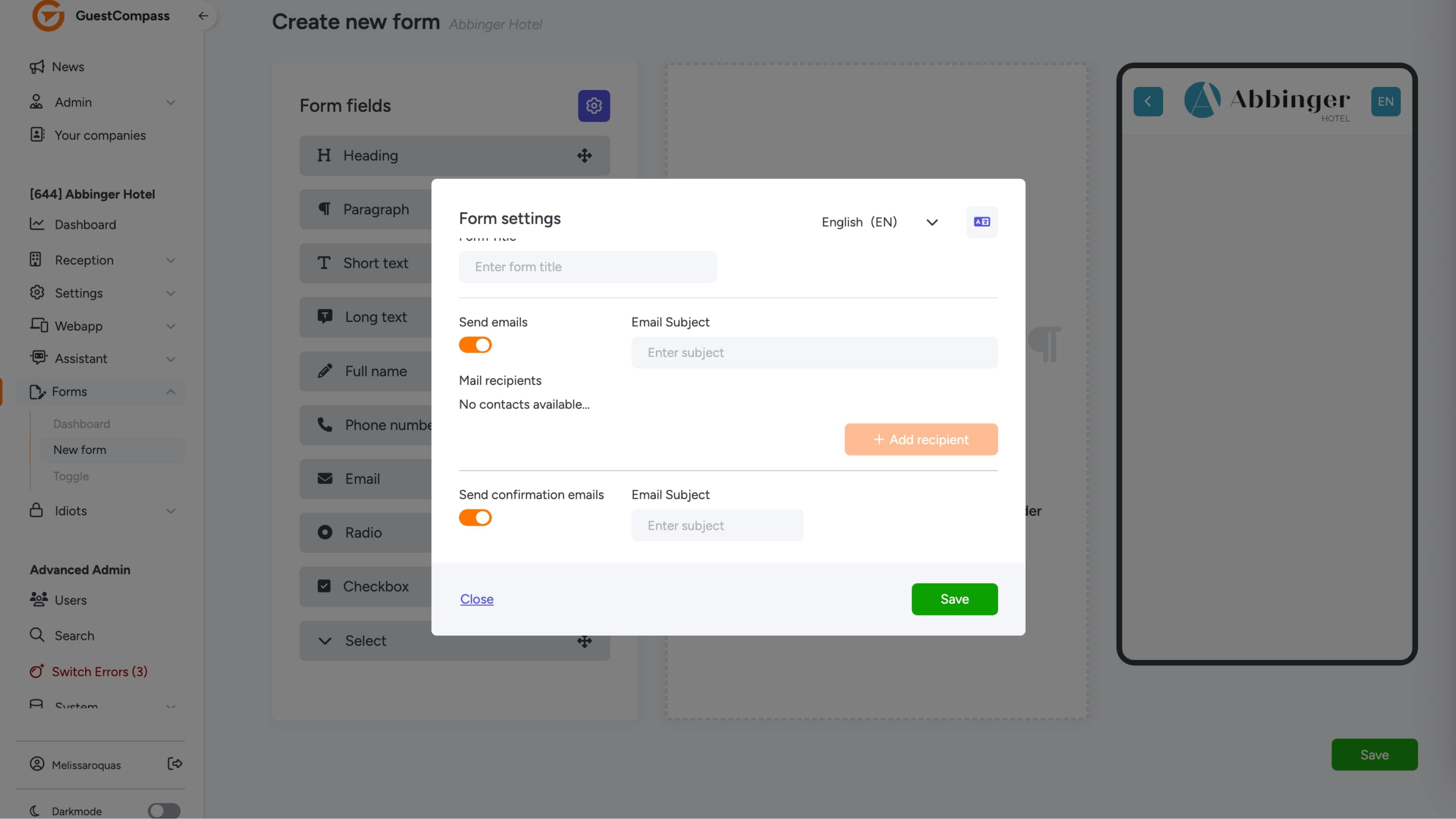Save the form settings dialog

(955, 599)
